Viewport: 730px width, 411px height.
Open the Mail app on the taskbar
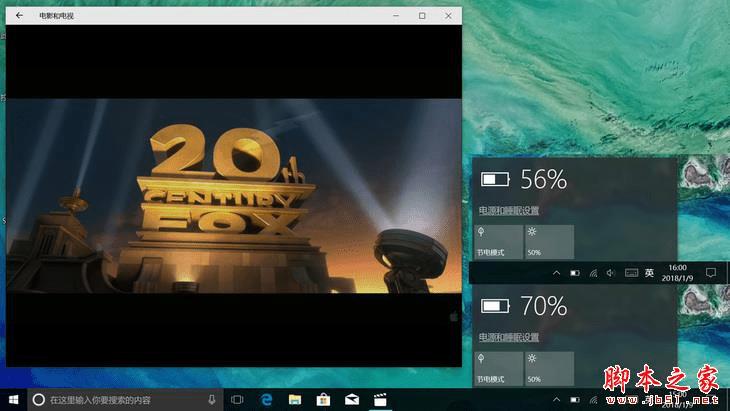pos(352,400)
